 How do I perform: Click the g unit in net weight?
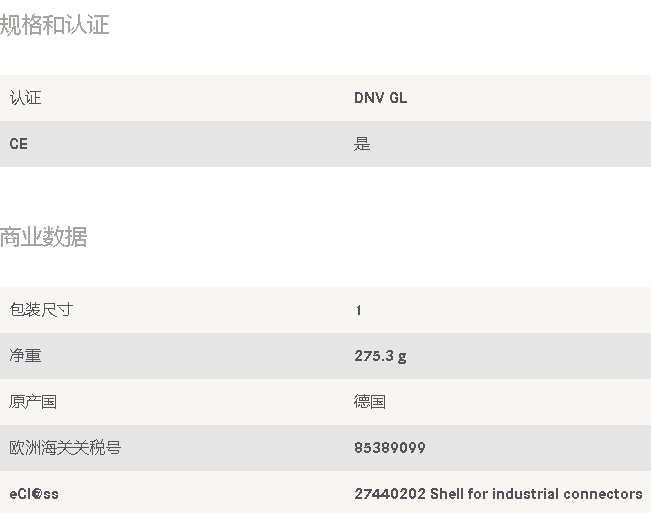tap(402, 357)
